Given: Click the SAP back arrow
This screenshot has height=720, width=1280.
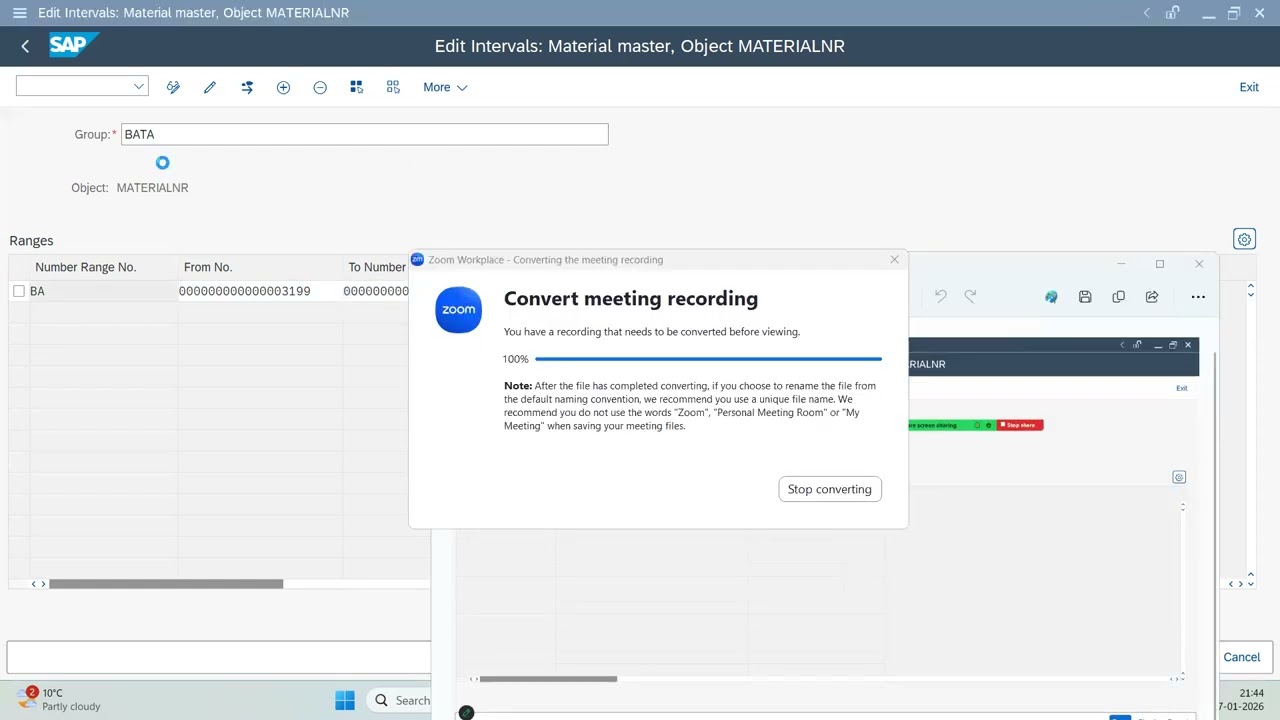Looking at the screenshot, I should pos(25,46).
